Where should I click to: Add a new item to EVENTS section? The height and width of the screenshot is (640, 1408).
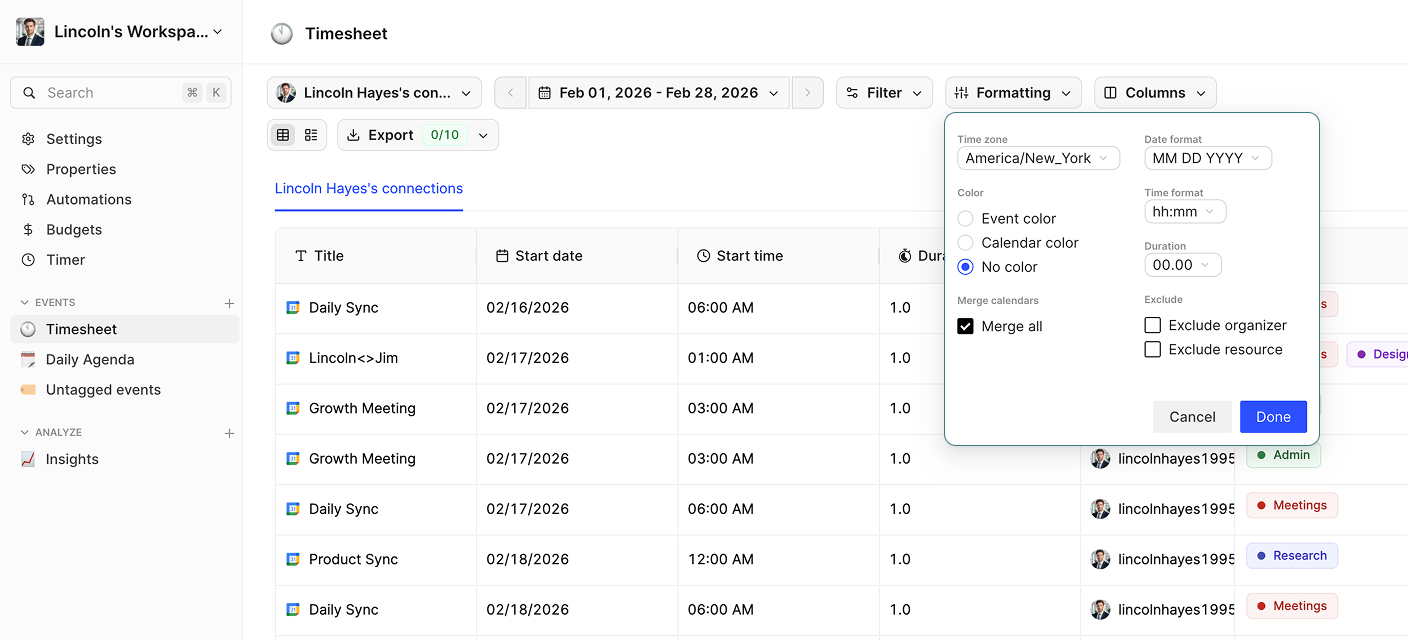coord(229,302)
